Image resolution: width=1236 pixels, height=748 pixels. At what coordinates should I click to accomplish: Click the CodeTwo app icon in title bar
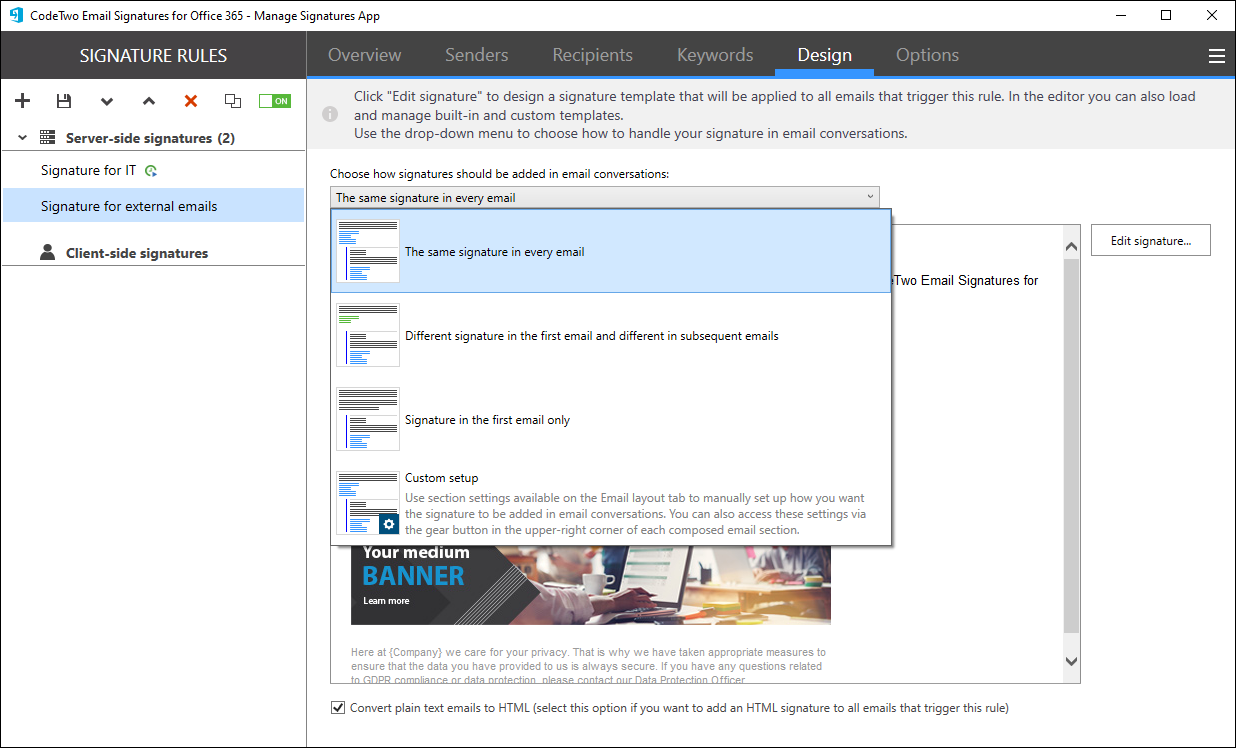click(16, 15)
